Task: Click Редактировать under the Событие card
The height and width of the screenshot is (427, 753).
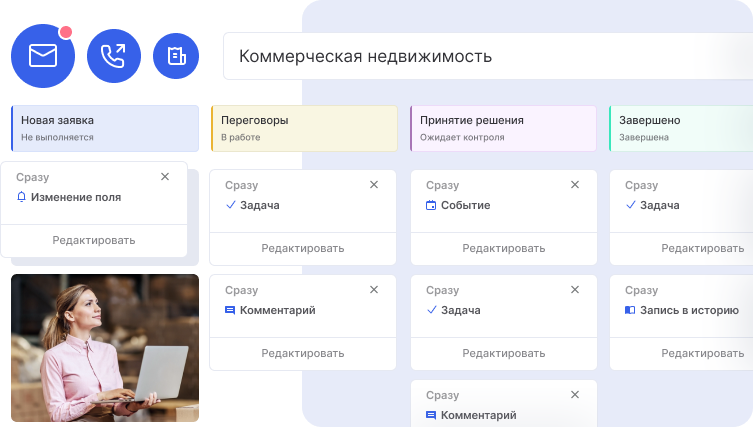Action: [503, 248]
